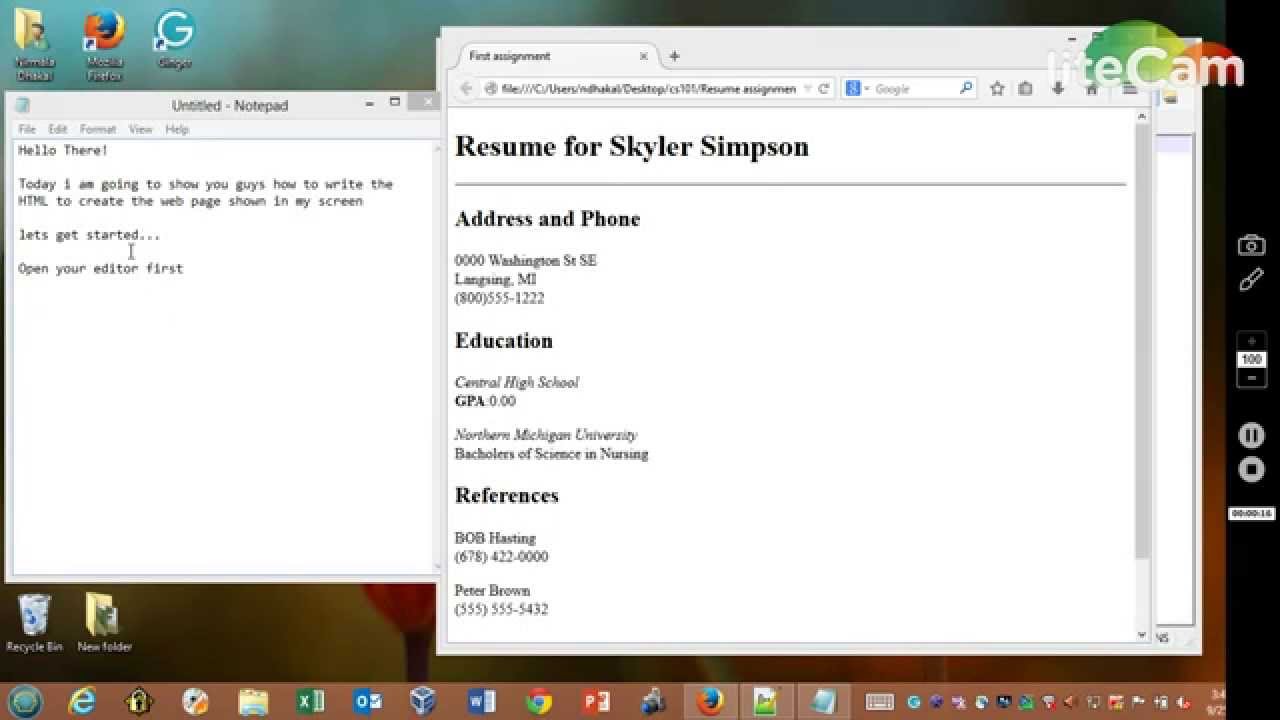Open the touch keyboard taskbar icon
The width and height of the screenshot is (1280, 720).
click(879, 702)
